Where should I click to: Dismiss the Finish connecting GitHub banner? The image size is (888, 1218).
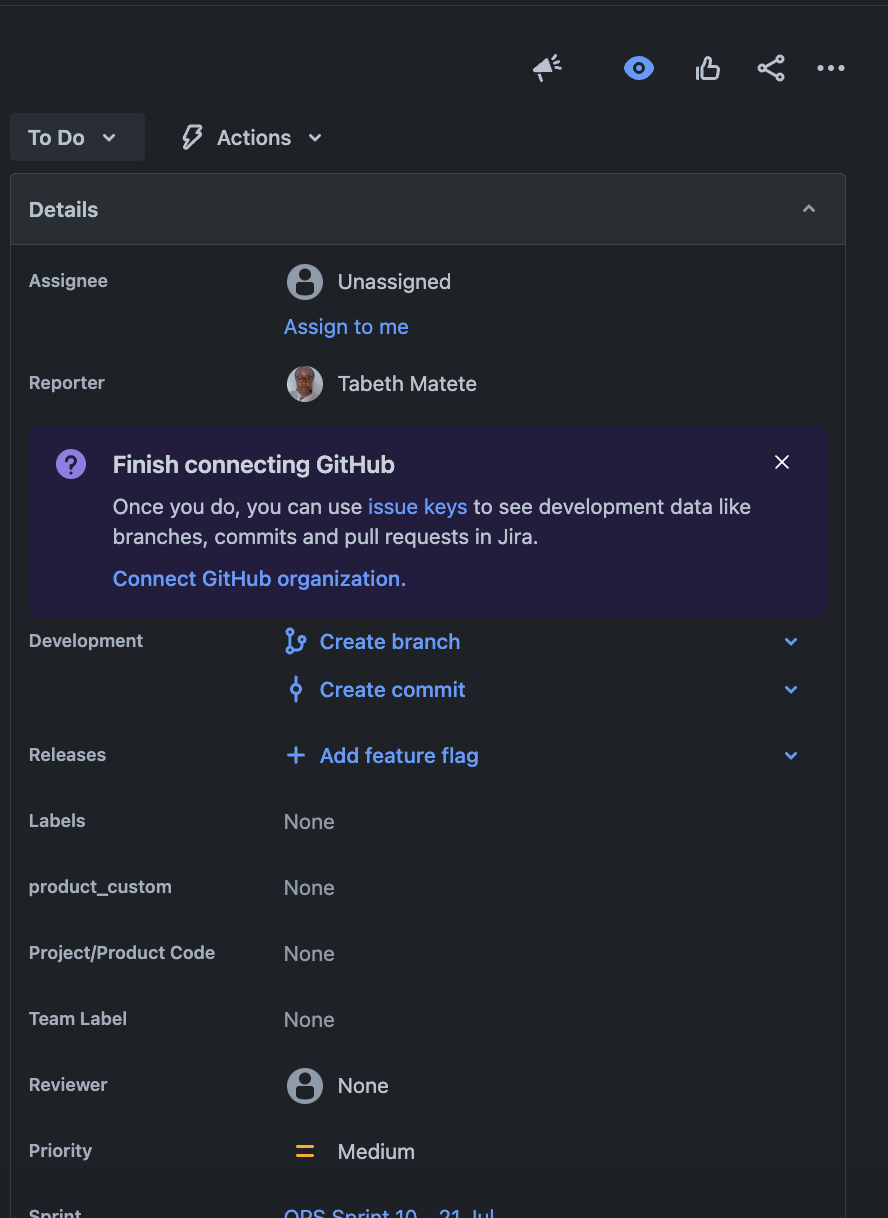click(781, 462)
